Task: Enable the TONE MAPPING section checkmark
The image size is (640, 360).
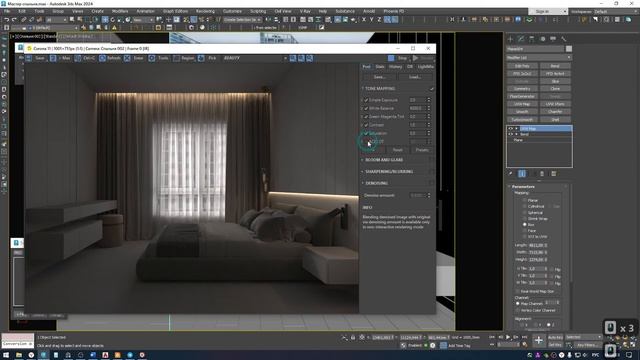Action: tap(431, 89)
